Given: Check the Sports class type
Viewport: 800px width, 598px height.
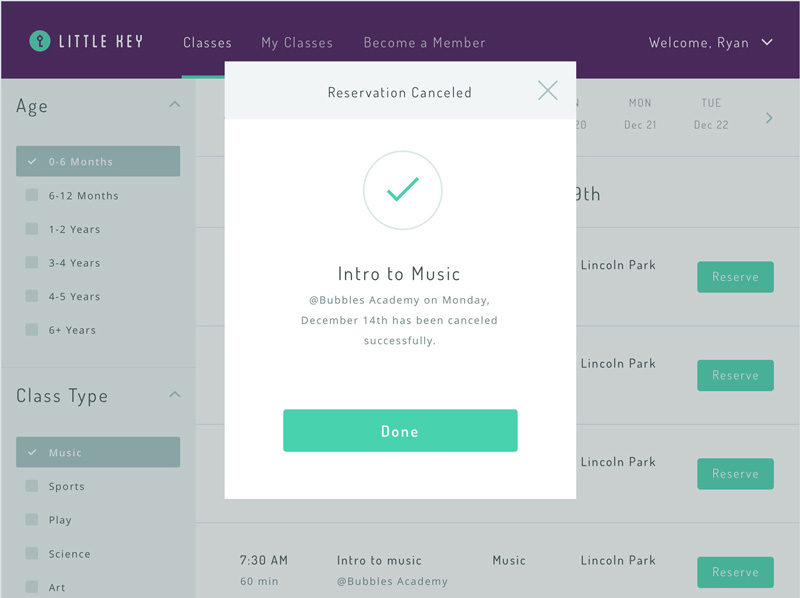Looking at the screenshot, I should click(x=32, y=486).
